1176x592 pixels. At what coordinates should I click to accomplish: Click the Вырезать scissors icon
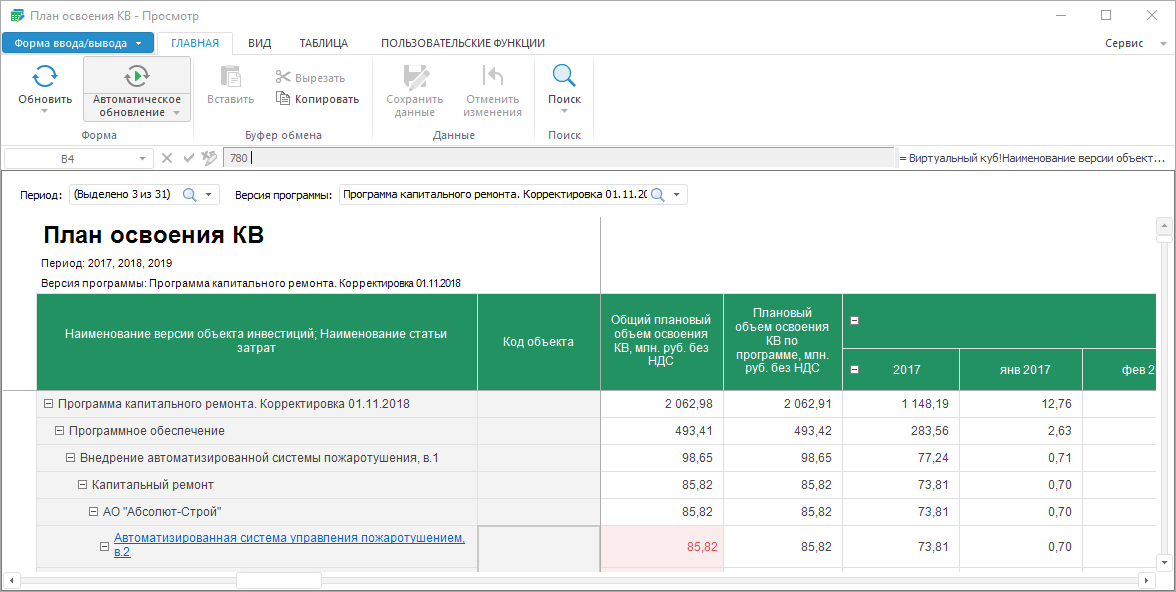click(x=283, y=78)
